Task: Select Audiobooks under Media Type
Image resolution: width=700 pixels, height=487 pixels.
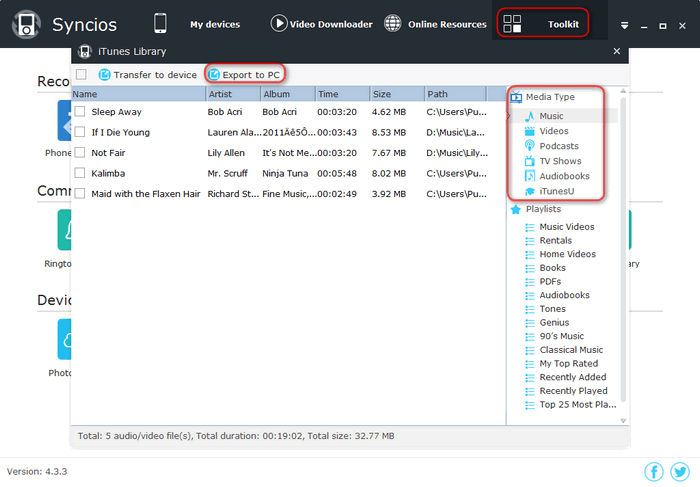Action: [x=564, y=176]
